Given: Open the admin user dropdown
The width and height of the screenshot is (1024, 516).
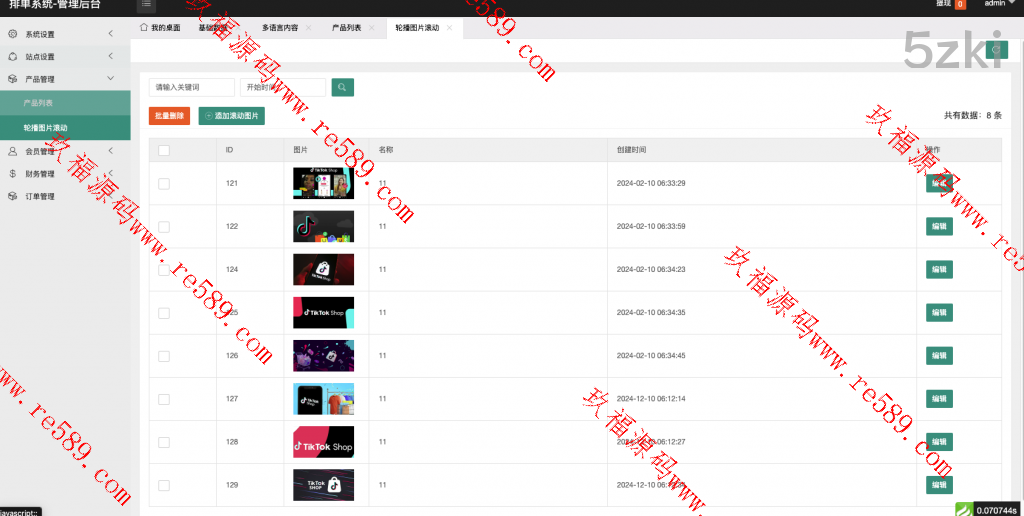Looking at the screenshot, I should [999, 4].
